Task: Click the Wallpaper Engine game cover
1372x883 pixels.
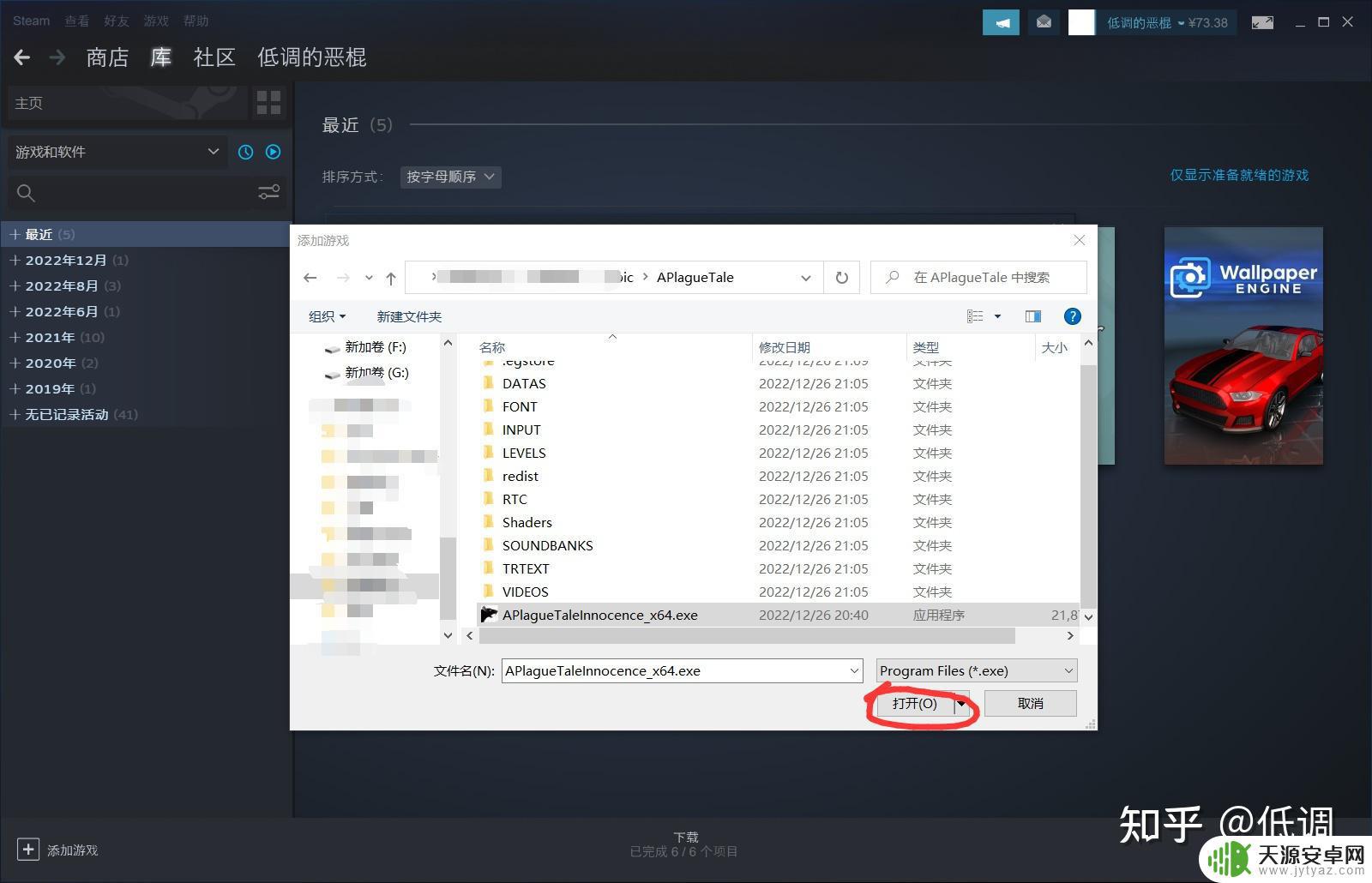Action: coord(1243,345)
